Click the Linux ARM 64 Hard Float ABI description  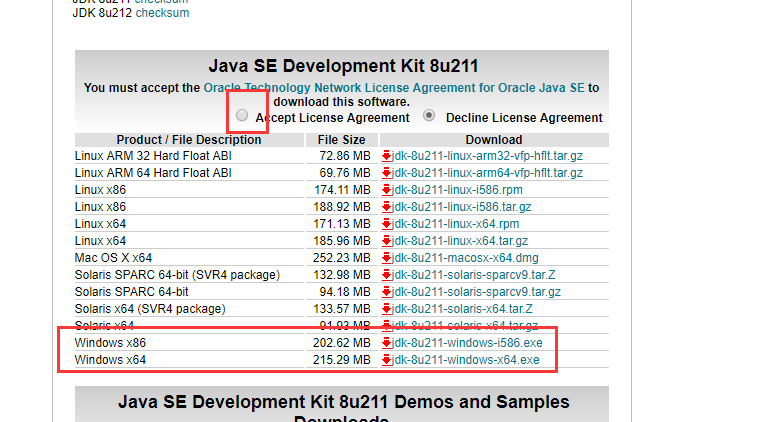point(153,173)
